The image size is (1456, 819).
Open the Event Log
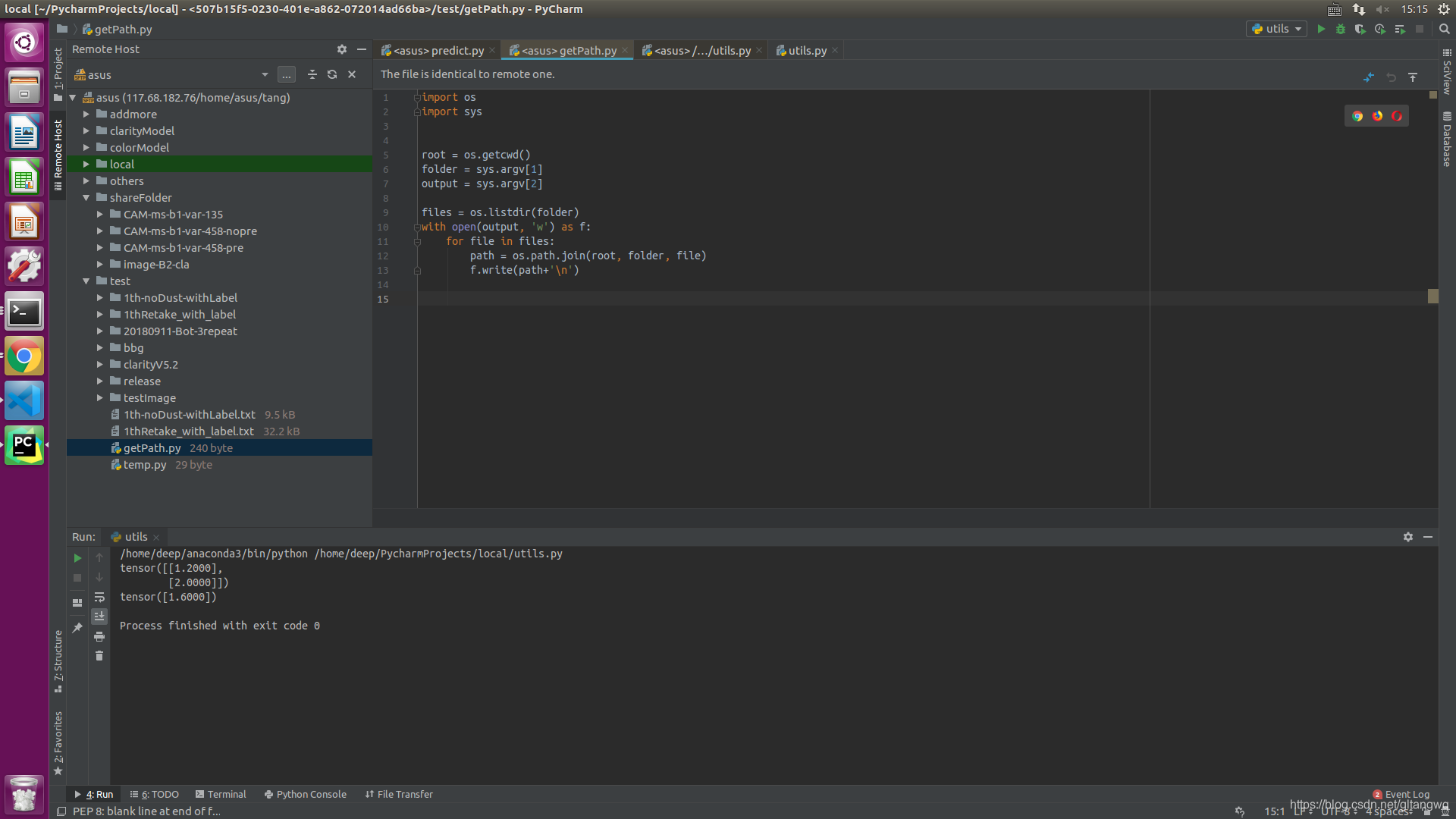(1401, 794)
